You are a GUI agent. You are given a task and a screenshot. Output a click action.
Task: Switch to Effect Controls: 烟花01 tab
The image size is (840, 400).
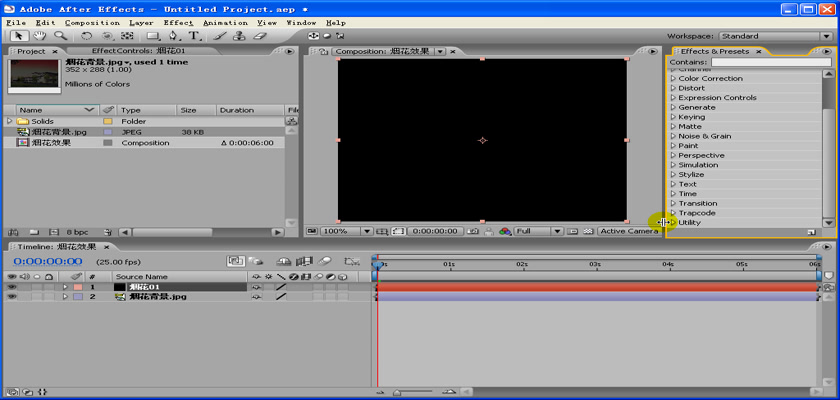138,51
